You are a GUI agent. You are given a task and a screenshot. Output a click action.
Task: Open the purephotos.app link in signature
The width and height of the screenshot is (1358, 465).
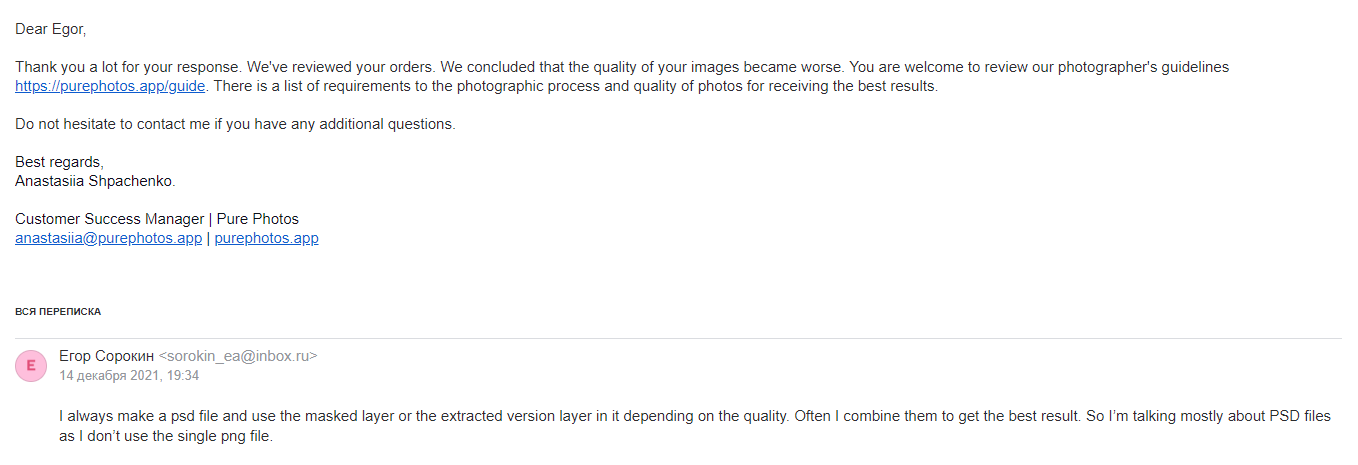pyautogui.click(x=266, y=239)
